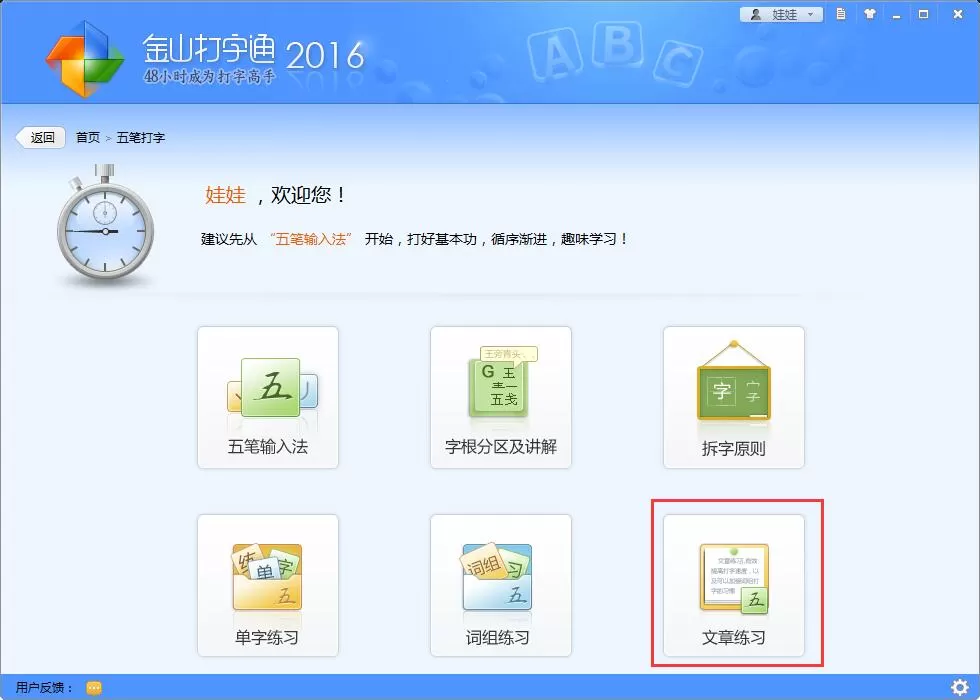Click the orange “五笔输入法” link text
The height and width of the screenshot is (700, 980).
[311, 239]
